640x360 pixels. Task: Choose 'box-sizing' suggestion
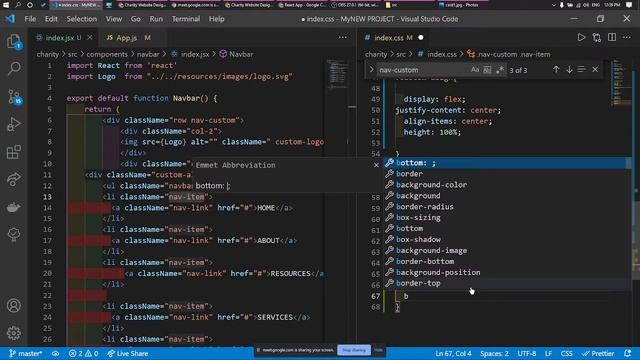pyautogui.click(x=507, y=218)
